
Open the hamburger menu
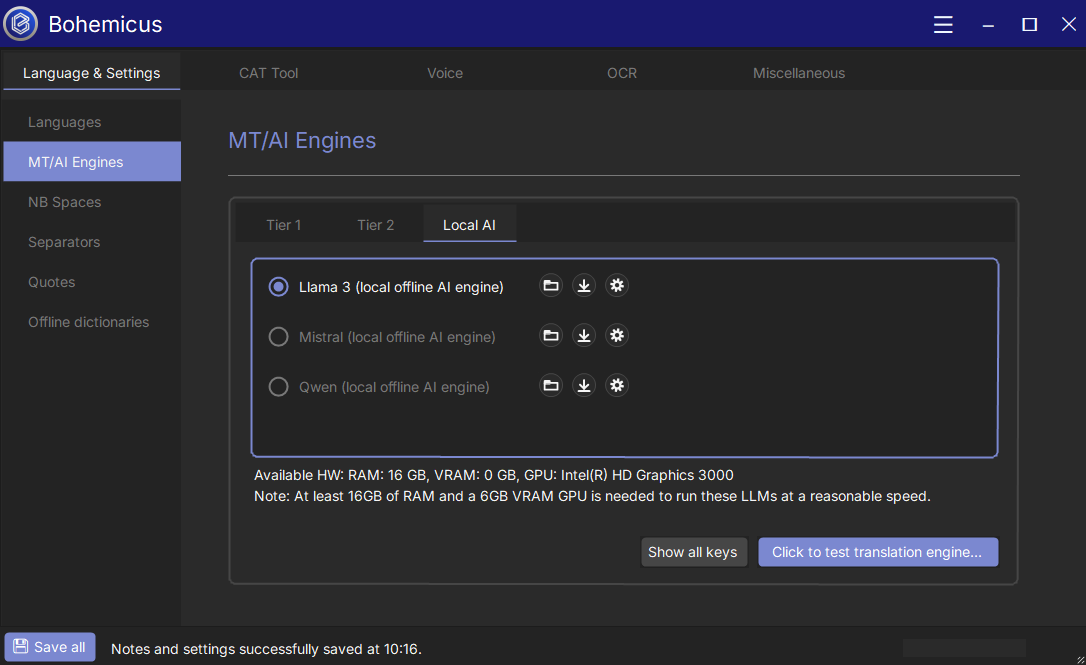(943, 24)
